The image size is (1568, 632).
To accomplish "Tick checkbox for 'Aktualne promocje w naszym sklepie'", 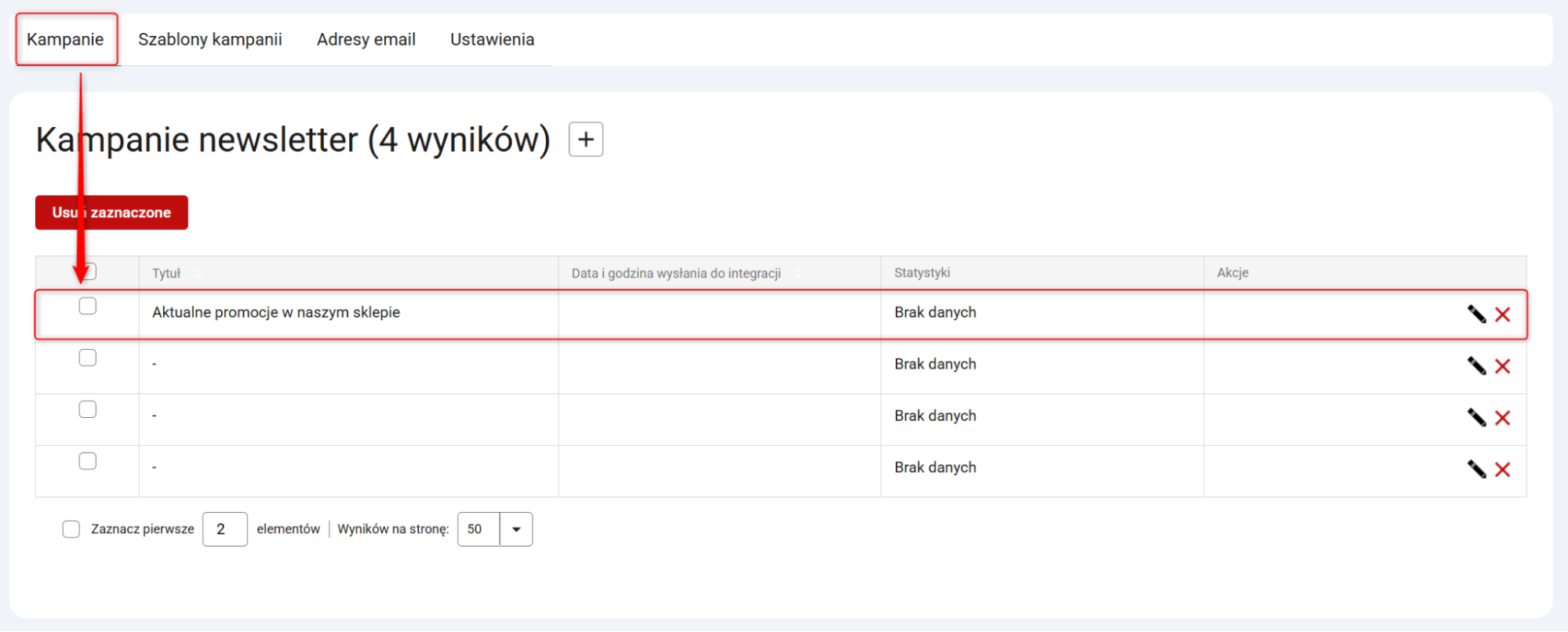I will coord(88,306).
